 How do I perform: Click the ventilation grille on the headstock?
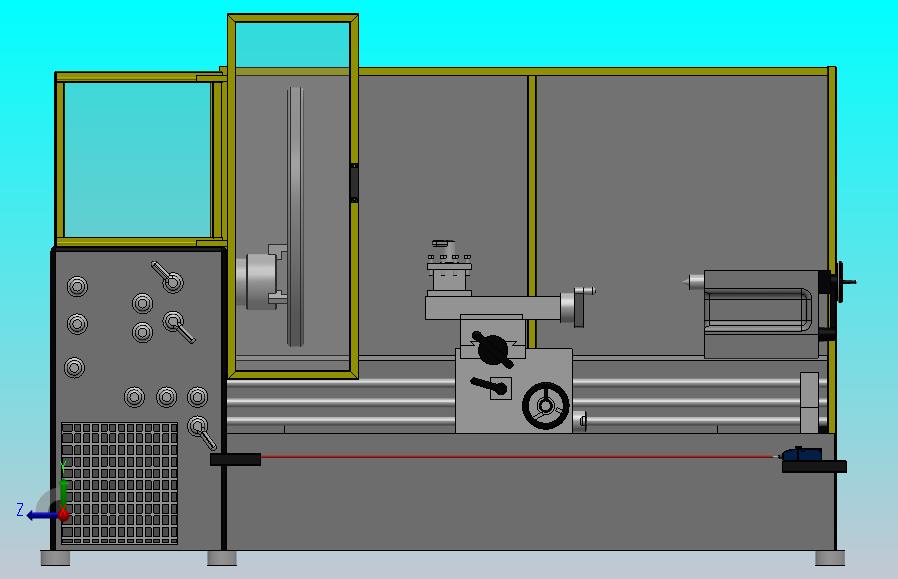[119, 483]
